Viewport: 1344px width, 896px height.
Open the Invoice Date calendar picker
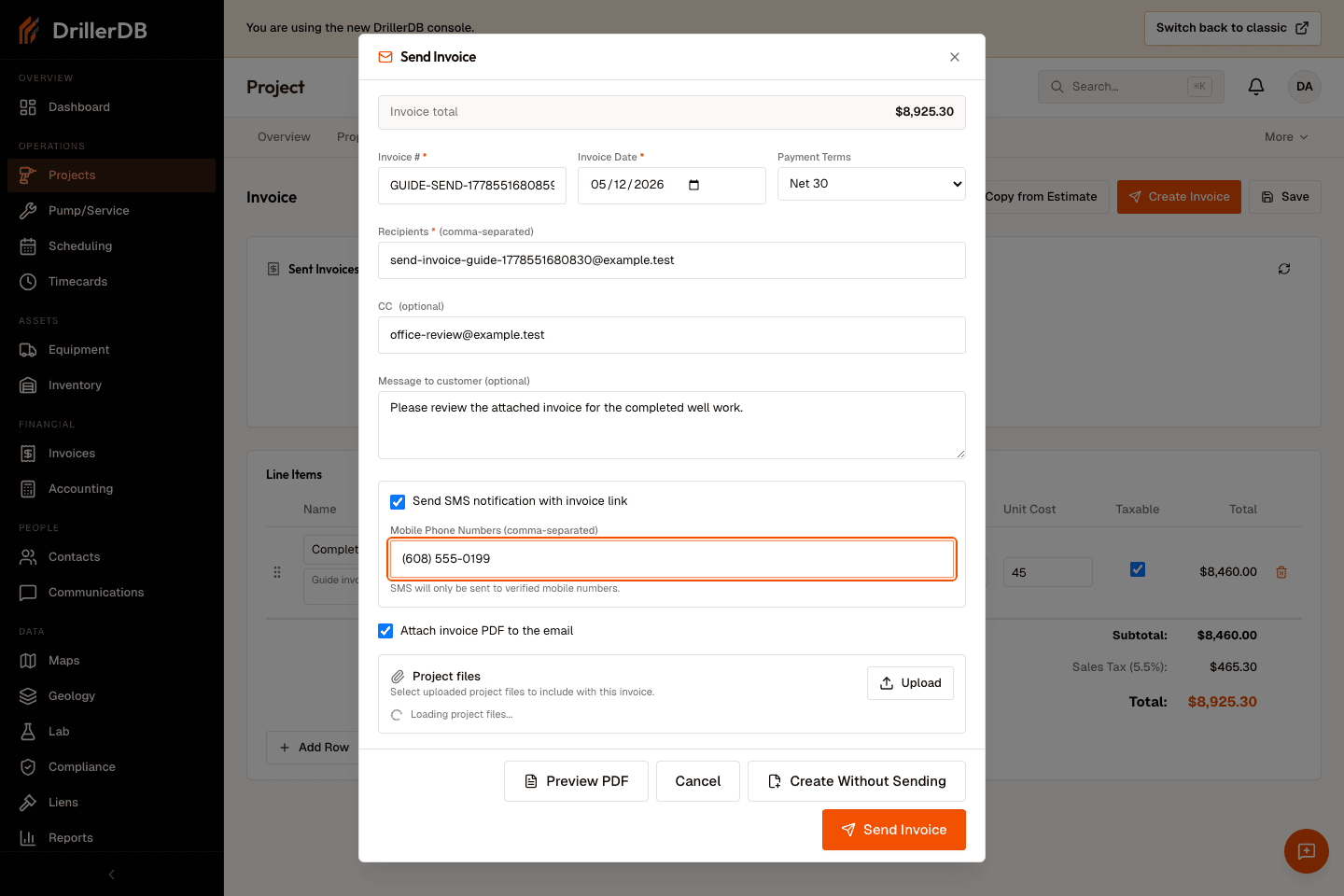[693, 185]
